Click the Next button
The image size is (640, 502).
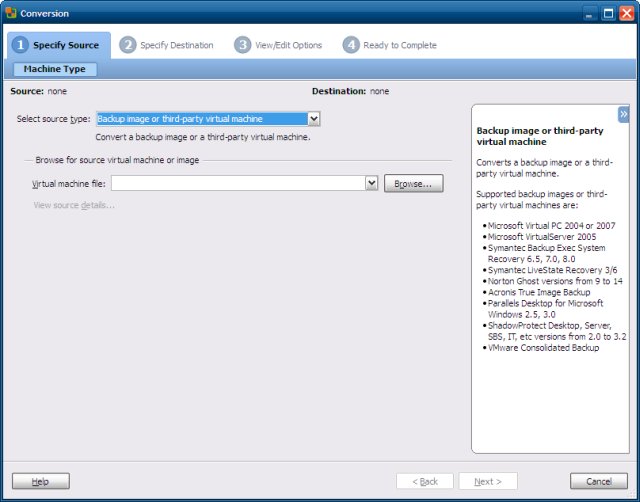click(489, 481)
